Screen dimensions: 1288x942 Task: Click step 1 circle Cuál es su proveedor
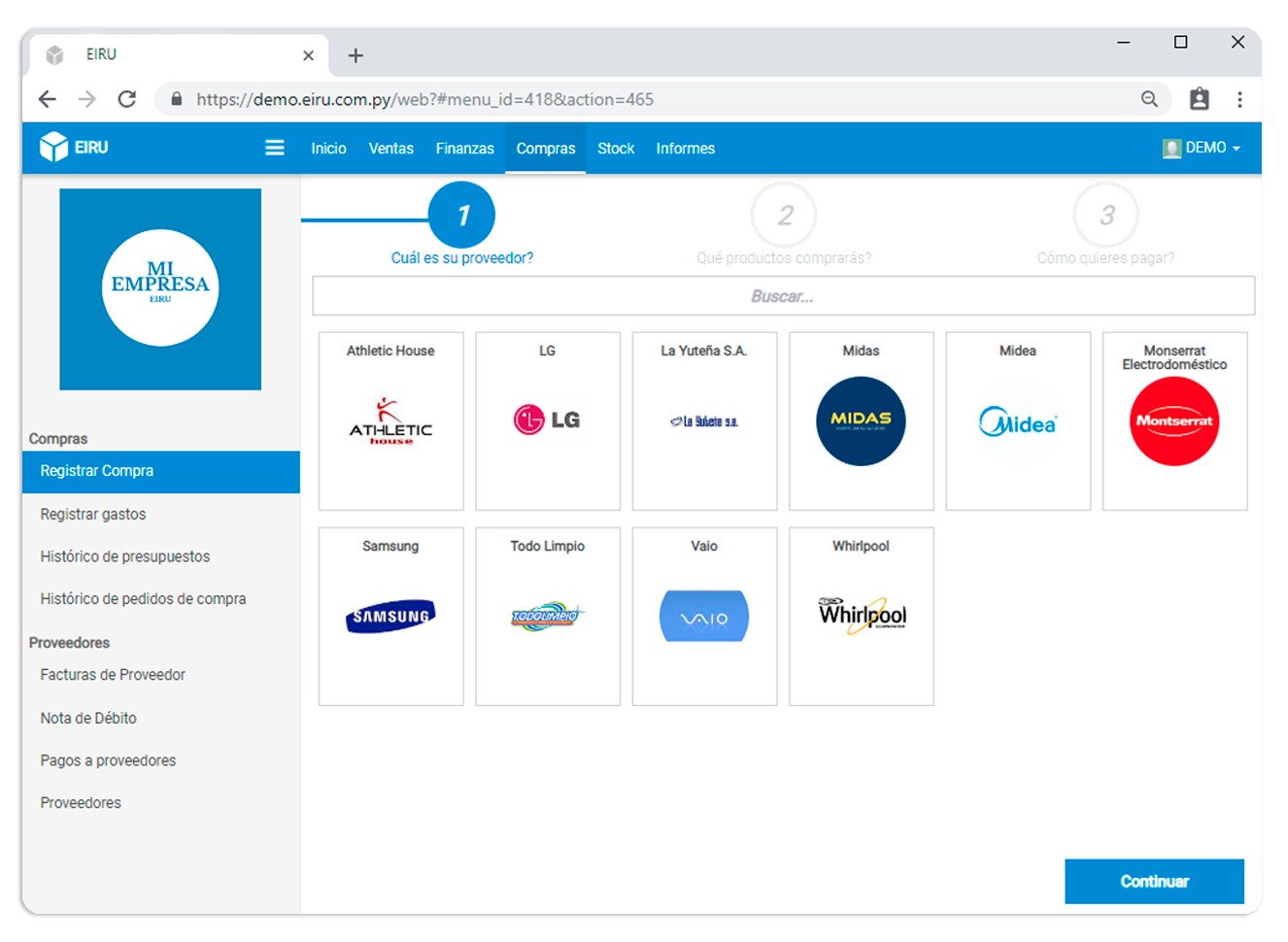click(462, 215)
